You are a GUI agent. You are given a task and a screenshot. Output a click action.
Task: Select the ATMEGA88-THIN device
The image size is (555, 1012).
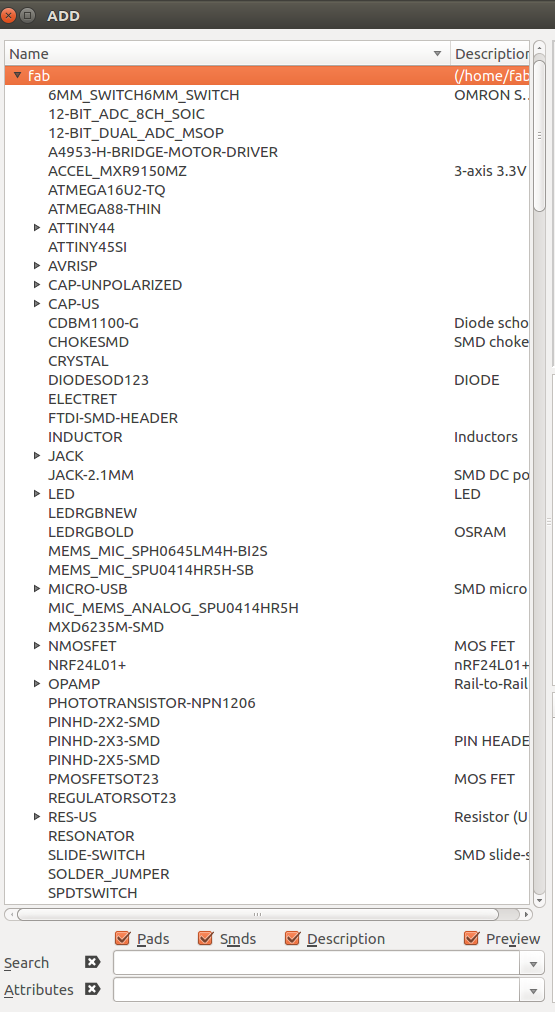click(105, 208)
